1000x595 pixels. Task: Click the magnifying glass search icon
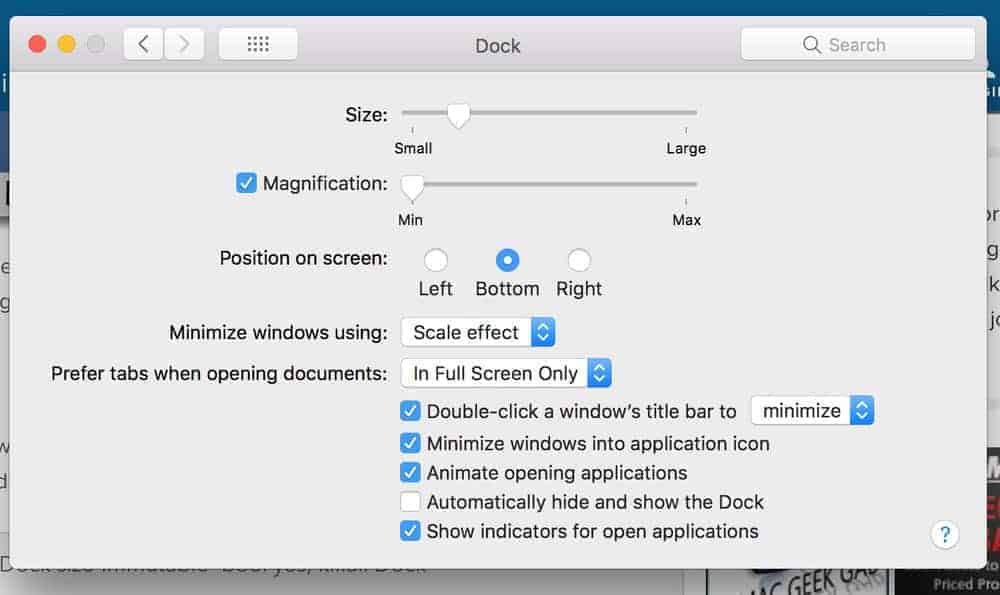[x=812, y=45]
